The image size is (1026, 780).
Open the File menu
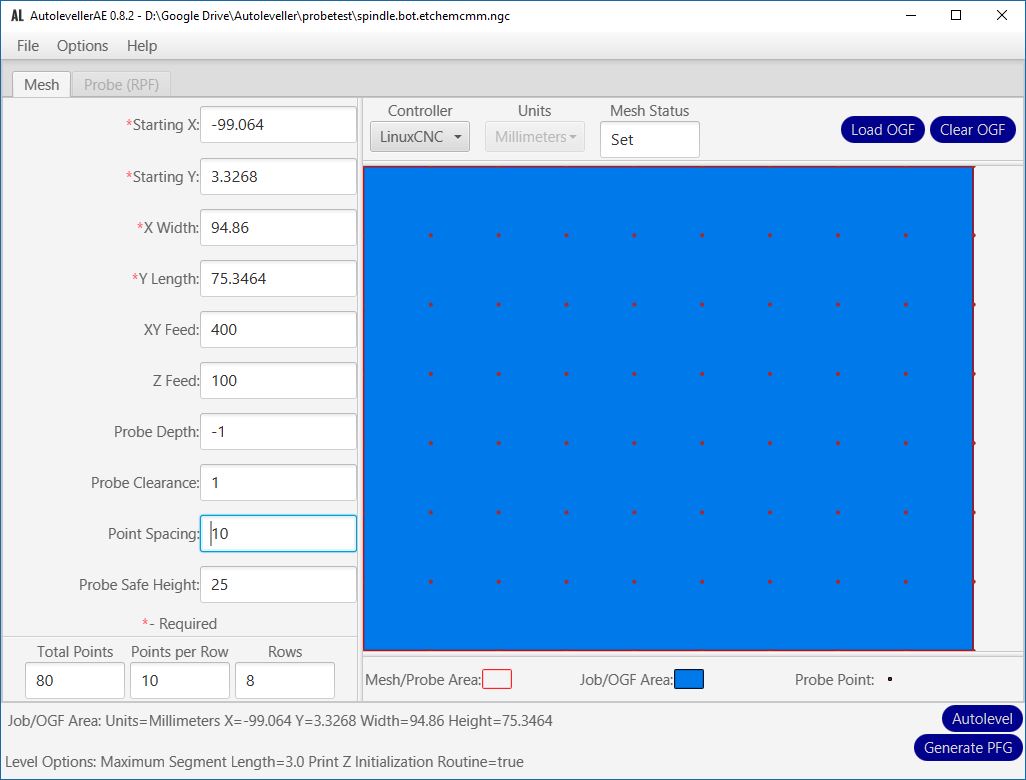[28, 46]
